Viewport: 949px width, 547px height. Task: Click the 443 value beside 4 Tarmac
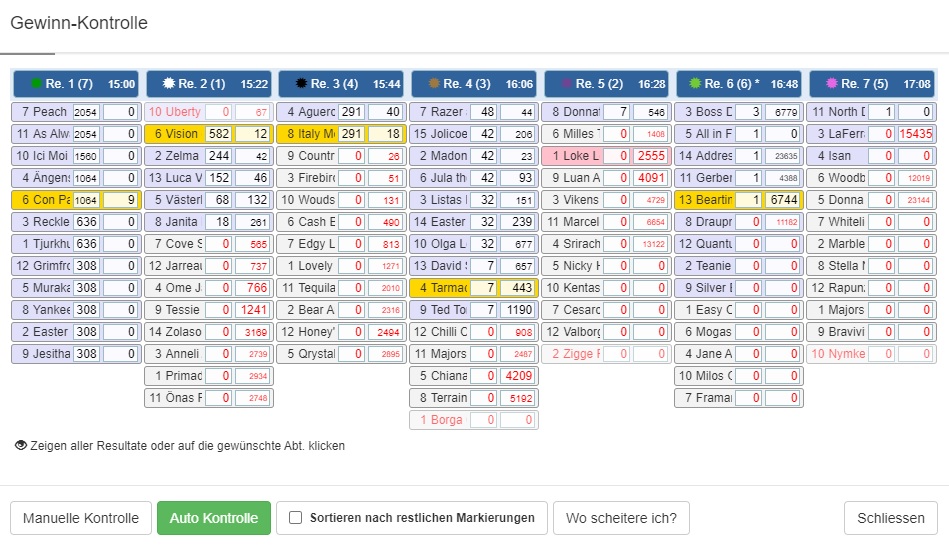(518, 288)
